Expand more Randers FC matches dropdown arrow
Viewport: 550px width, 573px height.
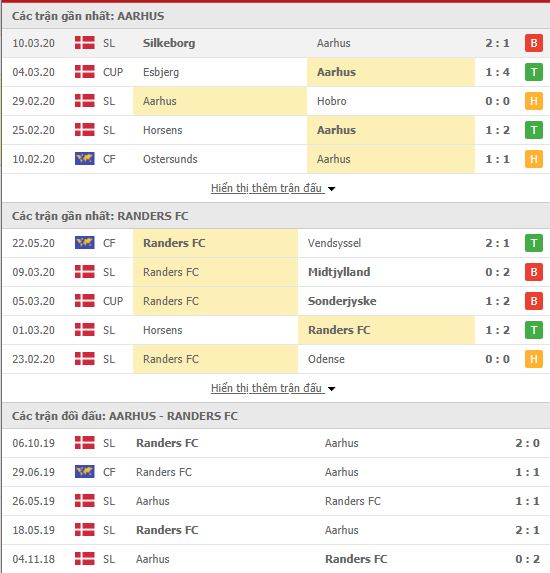pyautogui.click(x=331, y=389)
